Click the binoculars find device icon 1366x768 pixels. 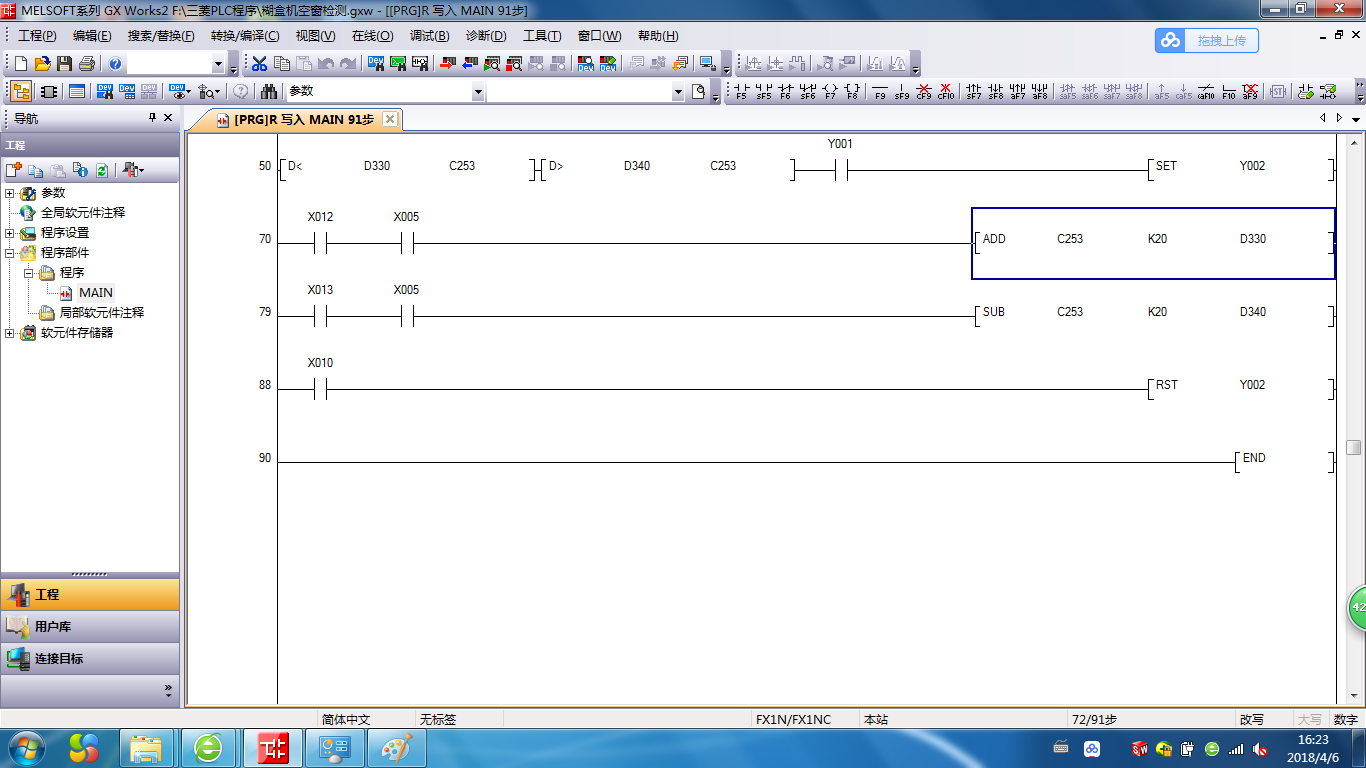click(269, 92)
